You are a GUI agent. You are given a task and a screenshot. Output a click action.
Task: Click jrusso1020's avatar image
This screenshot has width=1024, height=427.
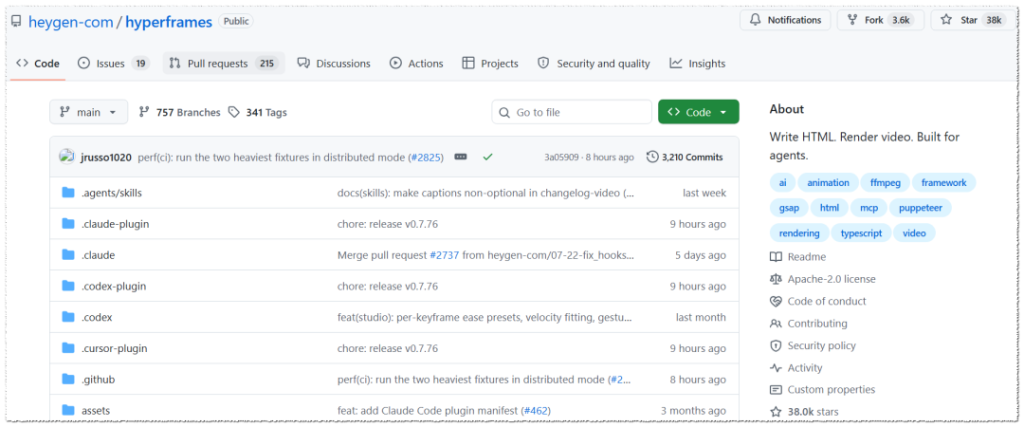click(x=67, y=157)
